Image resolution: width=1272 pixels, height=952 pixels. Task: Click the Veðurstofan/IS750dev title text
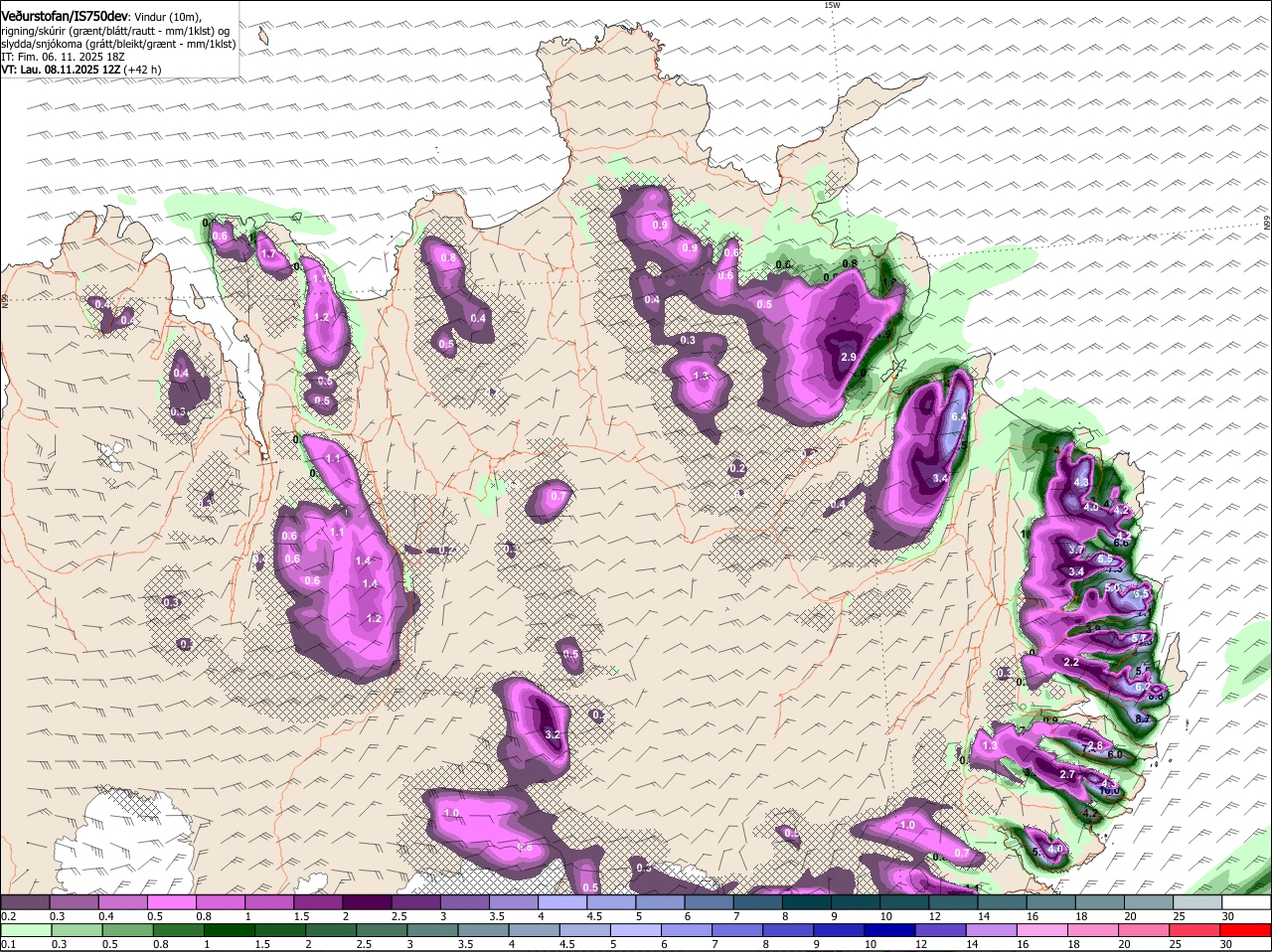point(65,16)
